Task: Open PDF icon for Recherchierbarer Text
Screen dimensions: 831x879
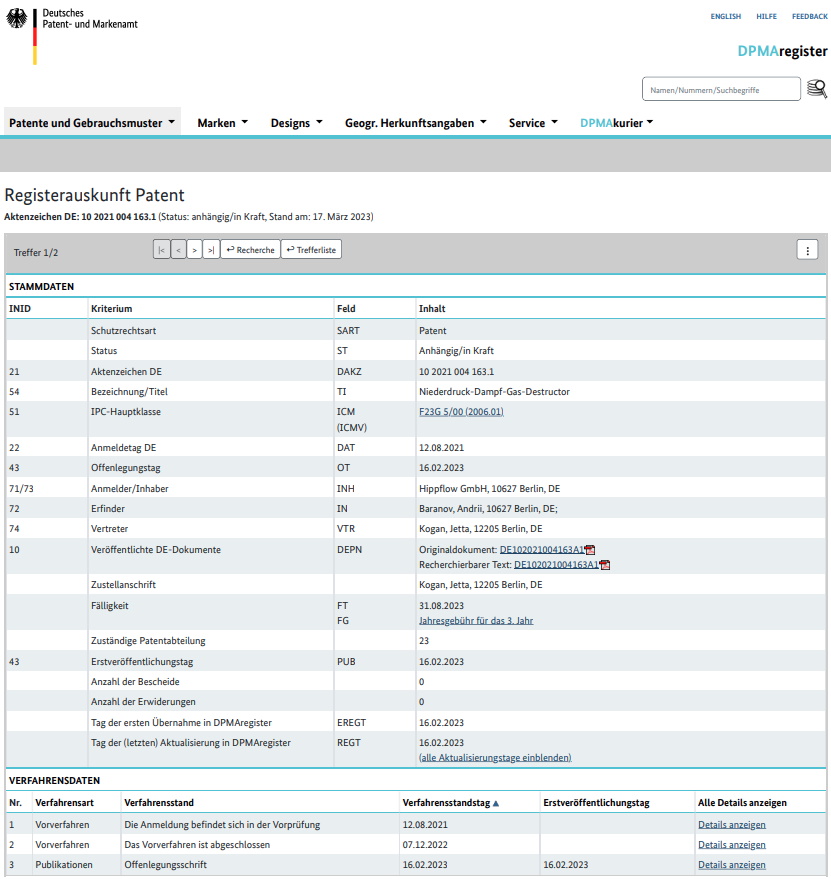Action: point(605,564)
